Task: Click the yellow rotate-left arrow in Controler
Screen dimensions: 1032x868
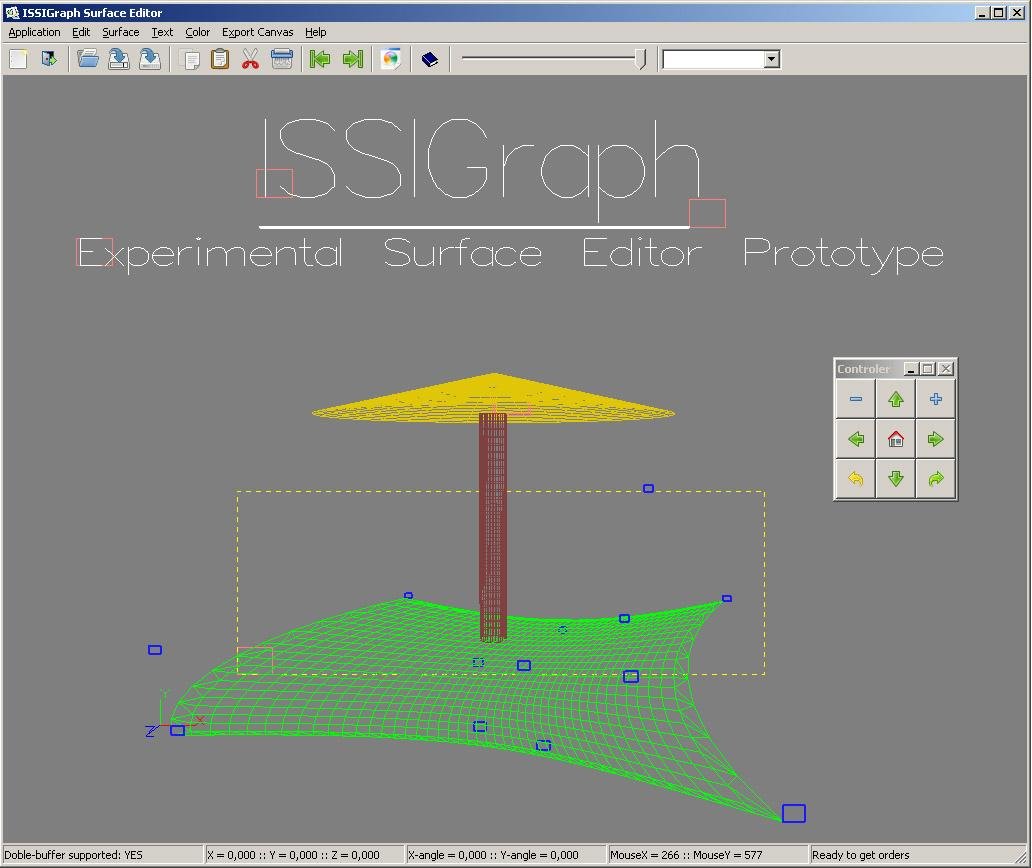Action: tap(856, 479)
